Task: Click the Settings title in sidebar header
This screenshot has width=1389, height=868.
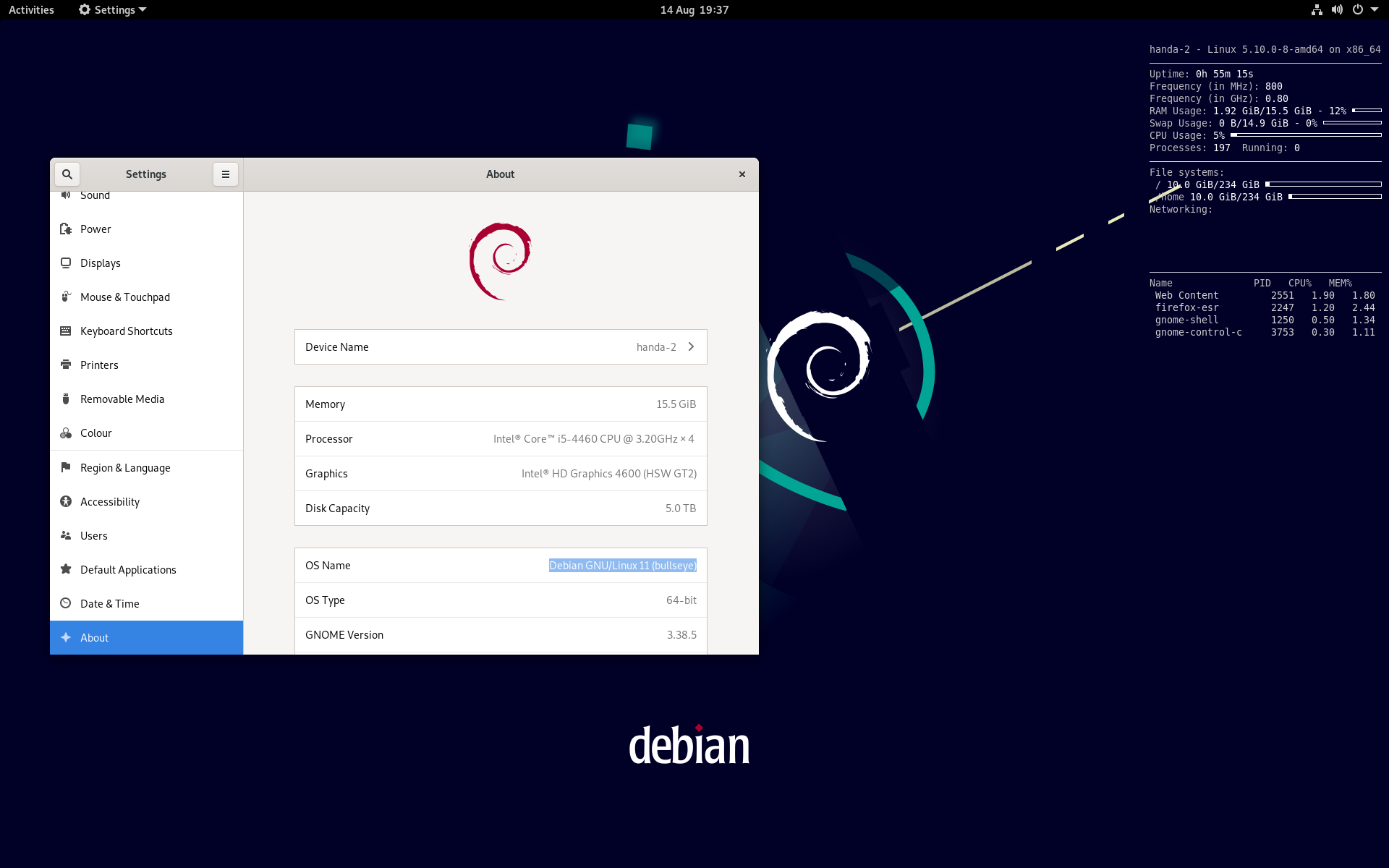Action: pos(146,174)
